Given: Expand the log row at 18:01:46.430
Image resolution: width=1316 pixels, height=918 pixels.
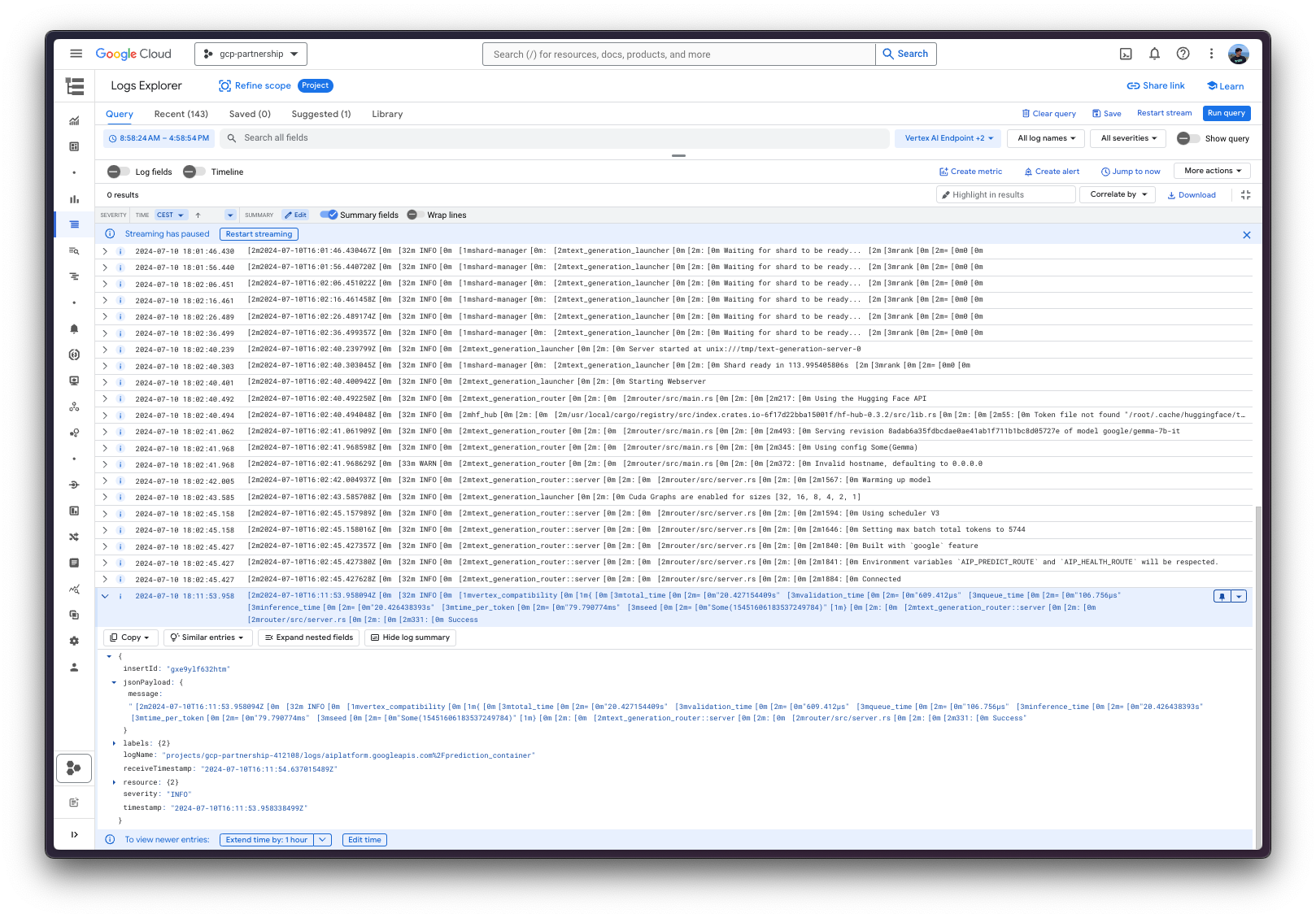Looking at the screenshot, I should pos(105,251).
